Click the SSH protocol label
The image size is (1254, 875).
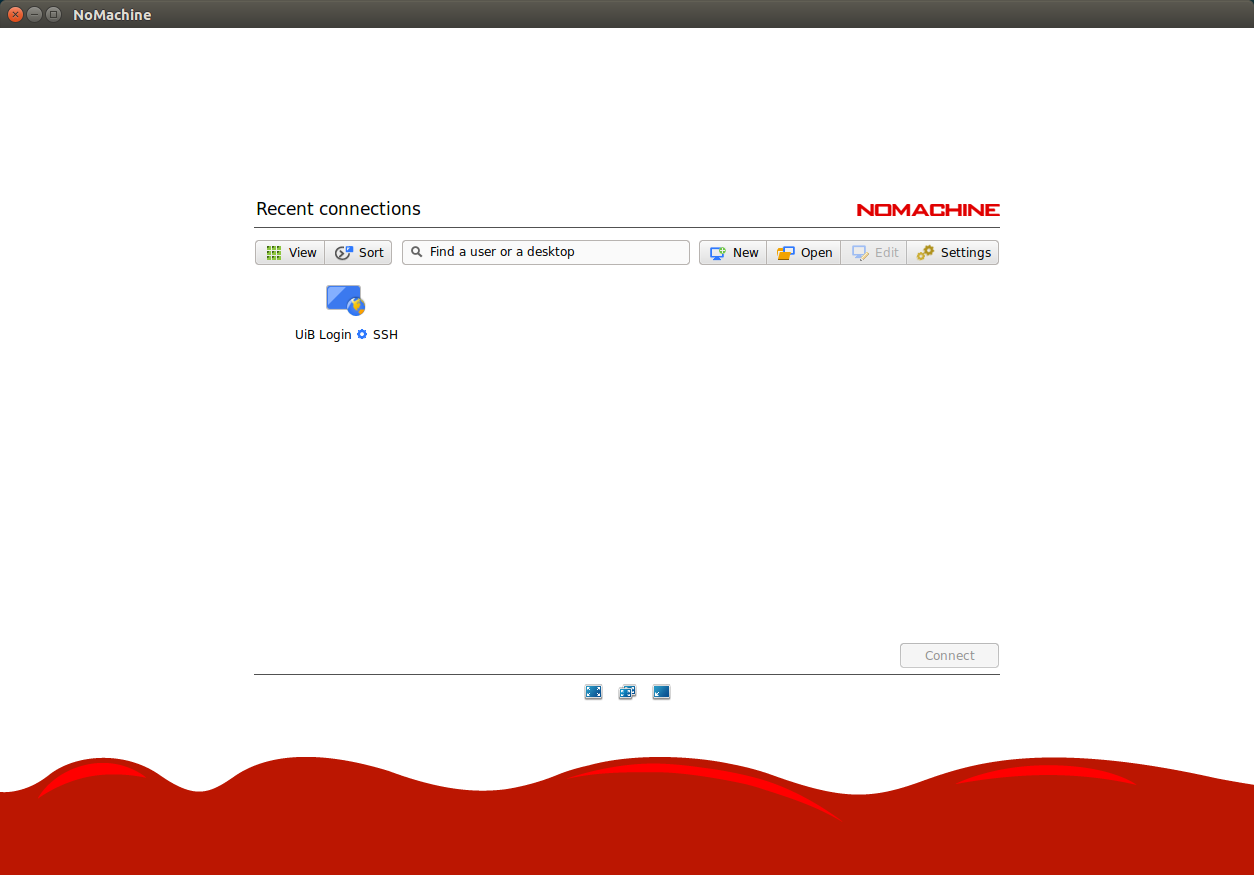coord(385,335)
